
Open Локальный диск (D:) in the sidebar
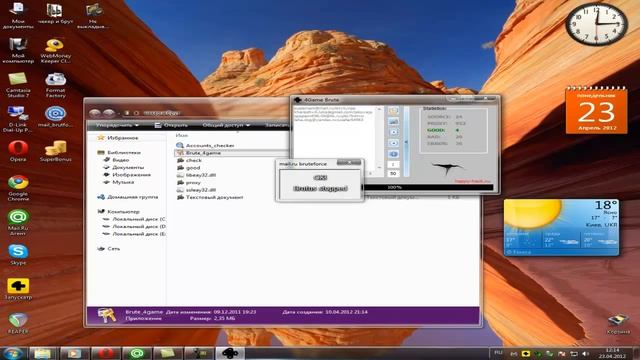coord(134,227)
